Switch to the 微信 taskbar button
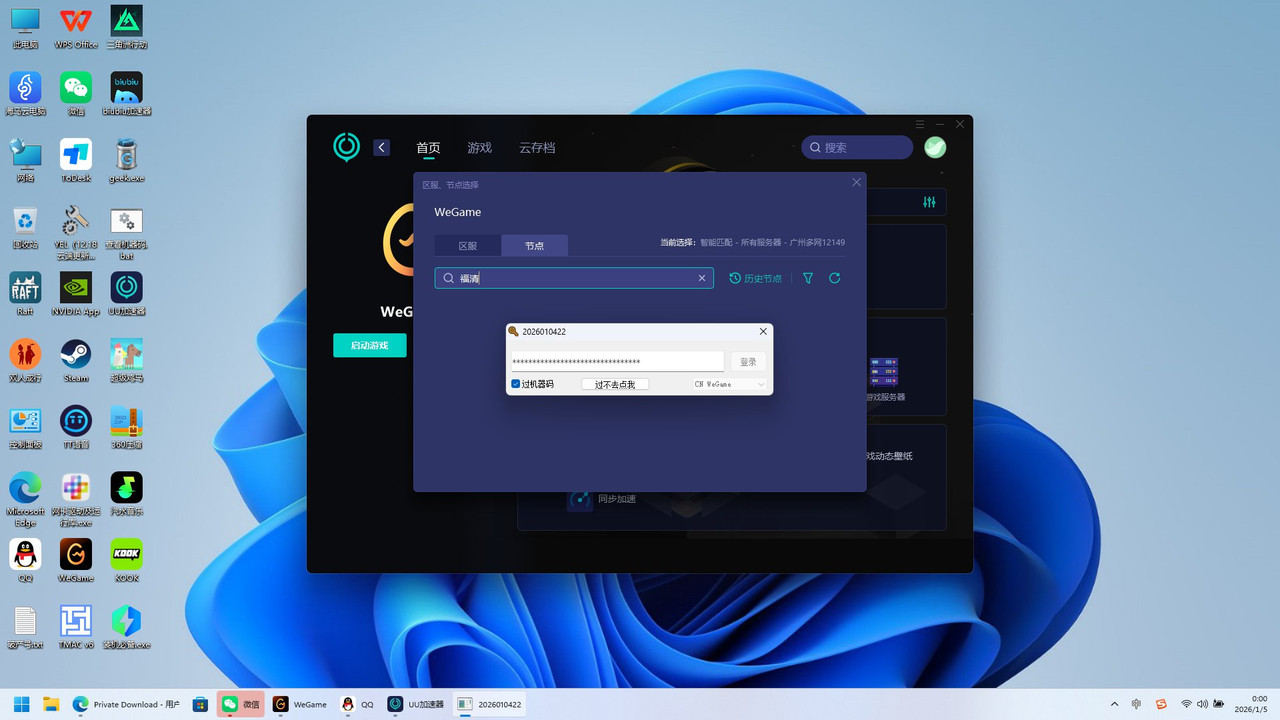1280x720 pixels. 241,704
